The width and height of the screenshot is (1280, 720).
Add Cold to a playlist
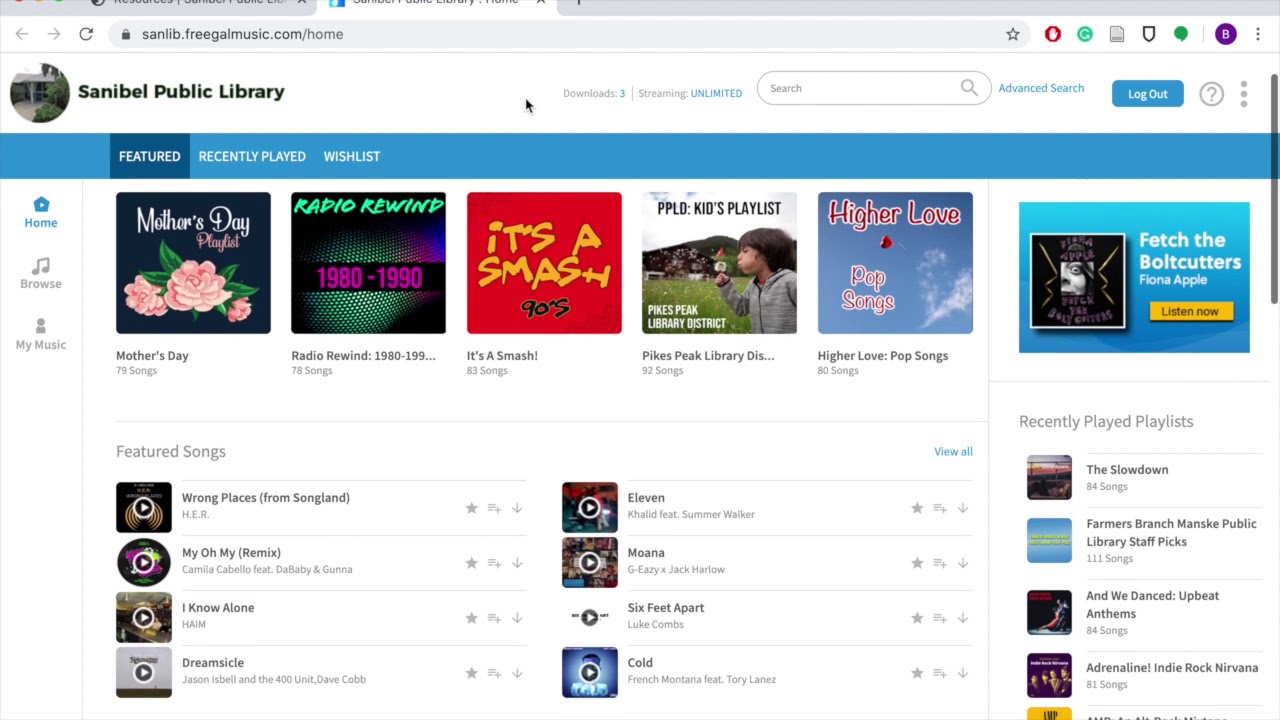pyautogui.click(x=940, y=673)
